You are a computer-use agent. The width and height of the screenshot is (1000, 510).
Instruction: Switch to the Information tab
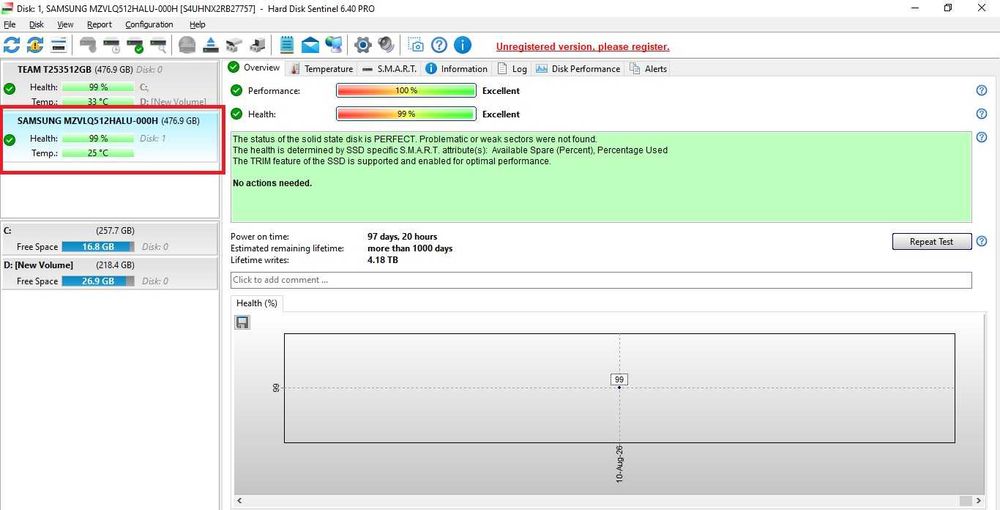click(x=457, y=69)
